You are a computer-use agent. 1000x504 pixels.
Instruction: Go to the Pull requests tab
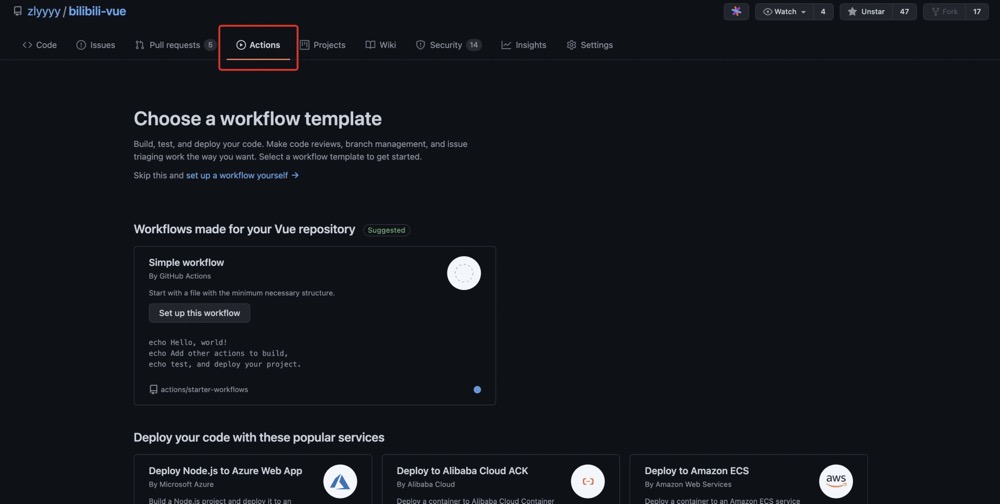point(175,45)
